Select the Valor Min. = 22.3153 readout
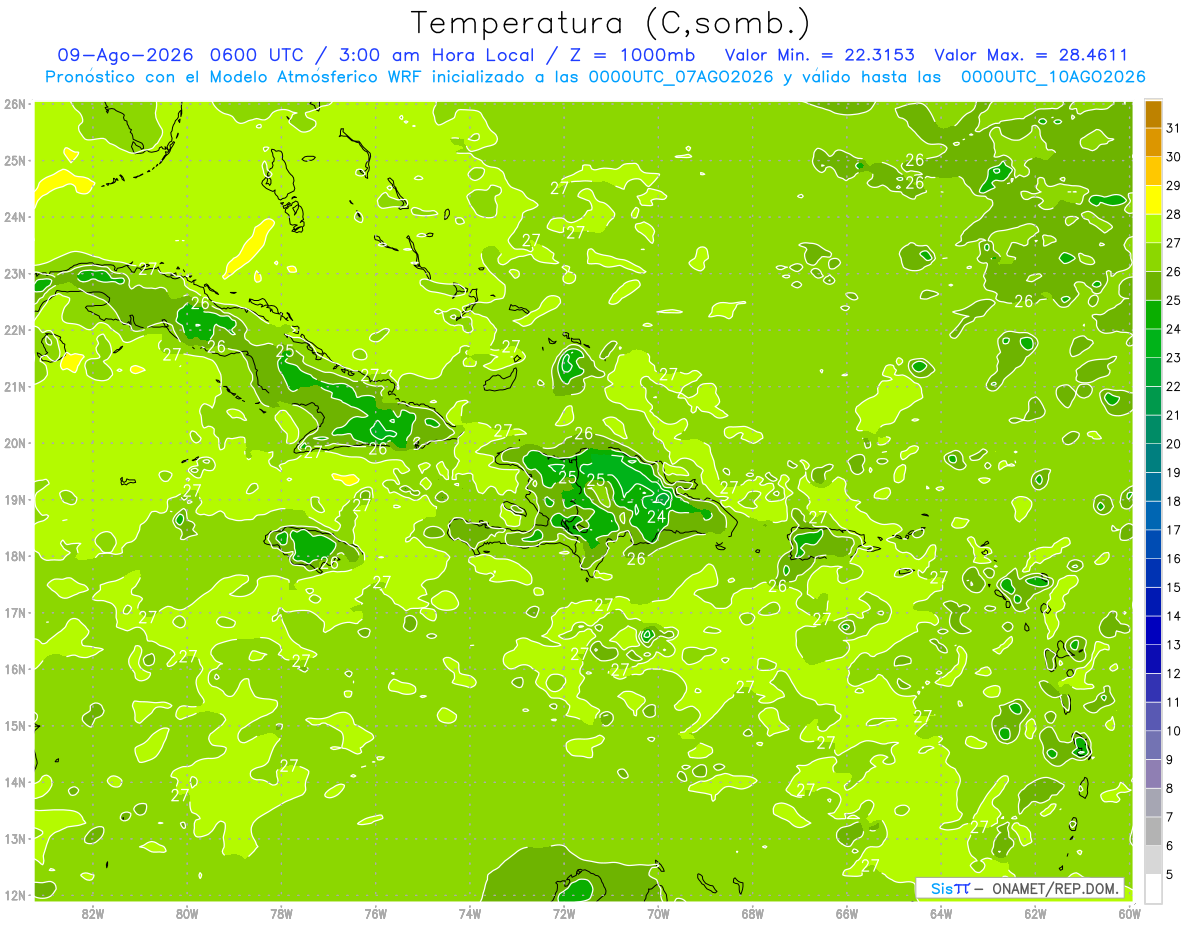The width and height of the screenshot is (1200, 927). 819,55
